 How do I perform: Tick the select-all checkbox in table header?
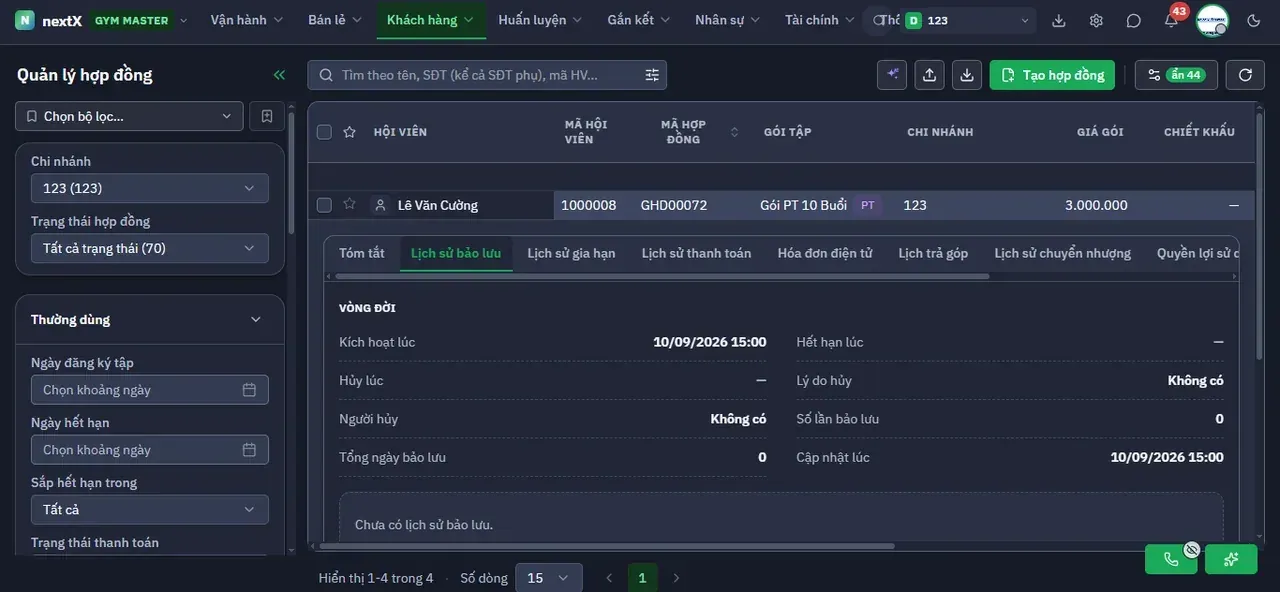click(x=324, y=132)
